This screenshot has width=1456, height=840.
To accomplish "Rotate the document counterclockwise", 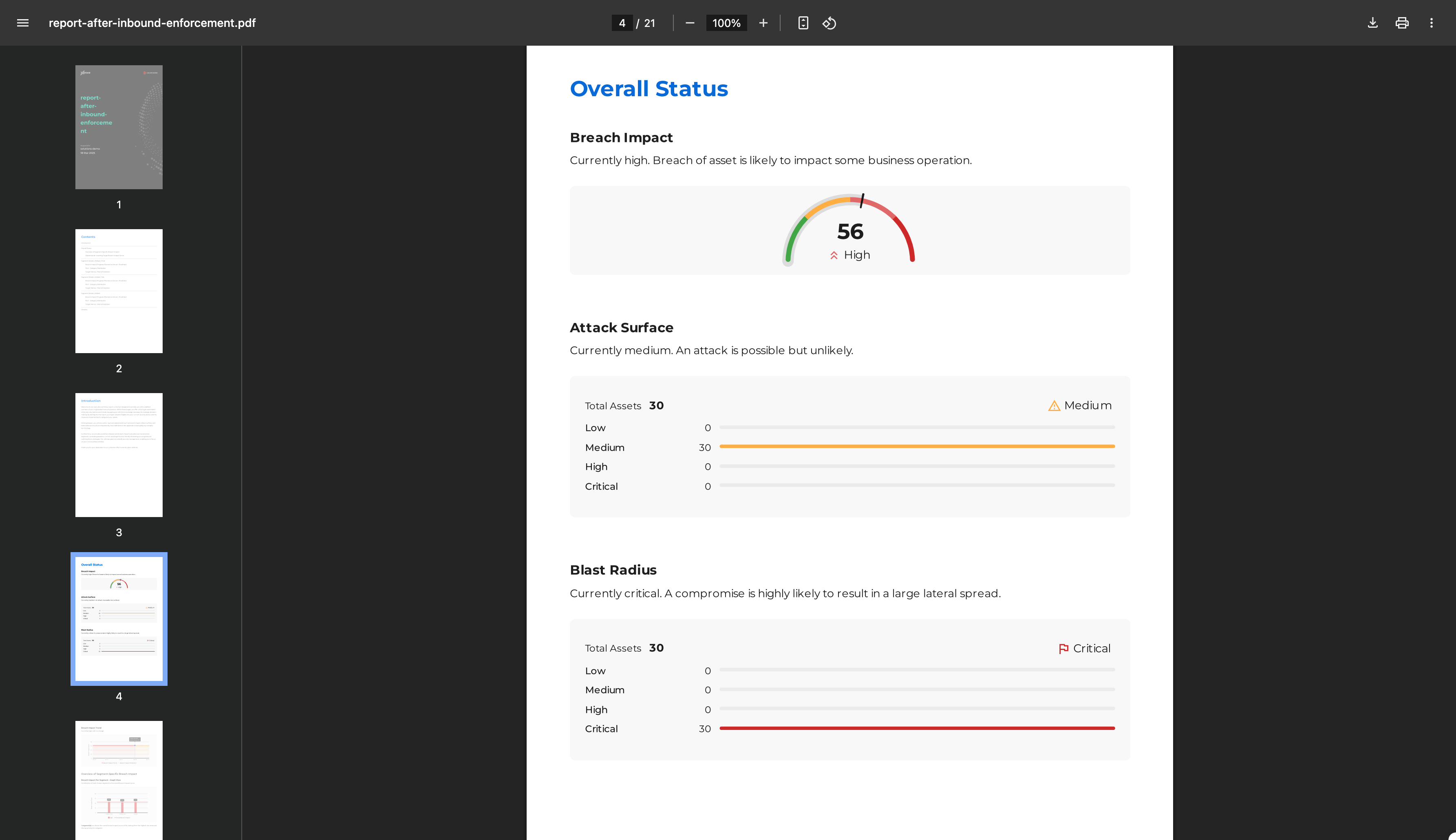I will click(829, 23).
